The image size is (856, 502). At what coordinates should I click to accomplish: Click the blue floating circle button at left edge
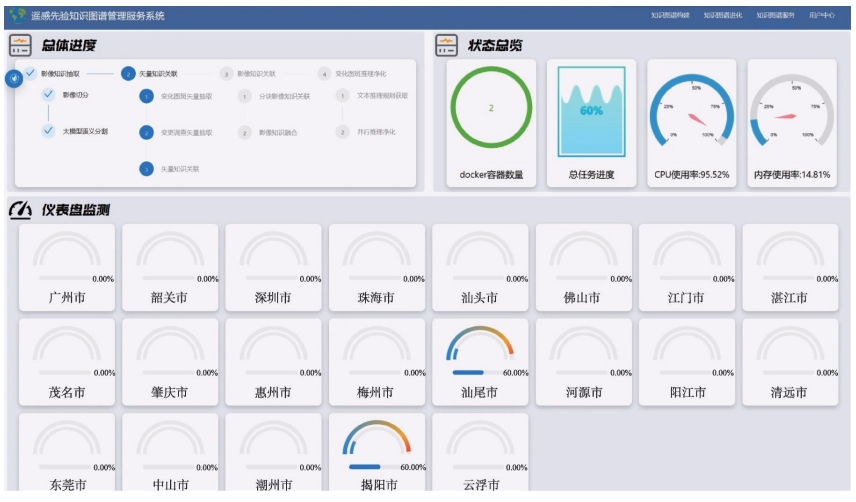15,79
